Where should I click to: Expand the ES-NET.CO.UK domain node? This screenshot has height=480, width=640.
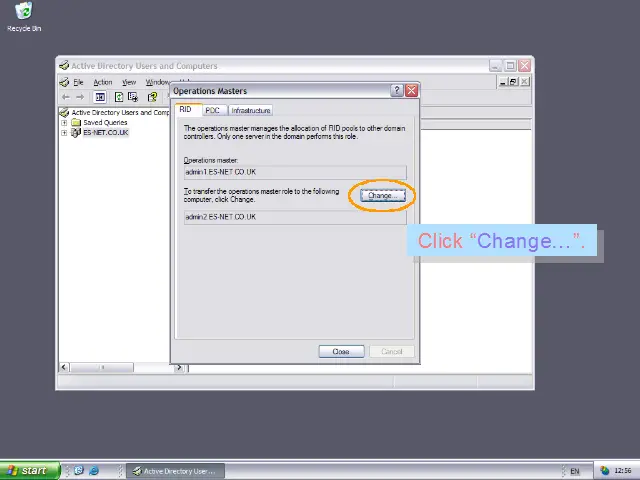click(x=64, y=133)
